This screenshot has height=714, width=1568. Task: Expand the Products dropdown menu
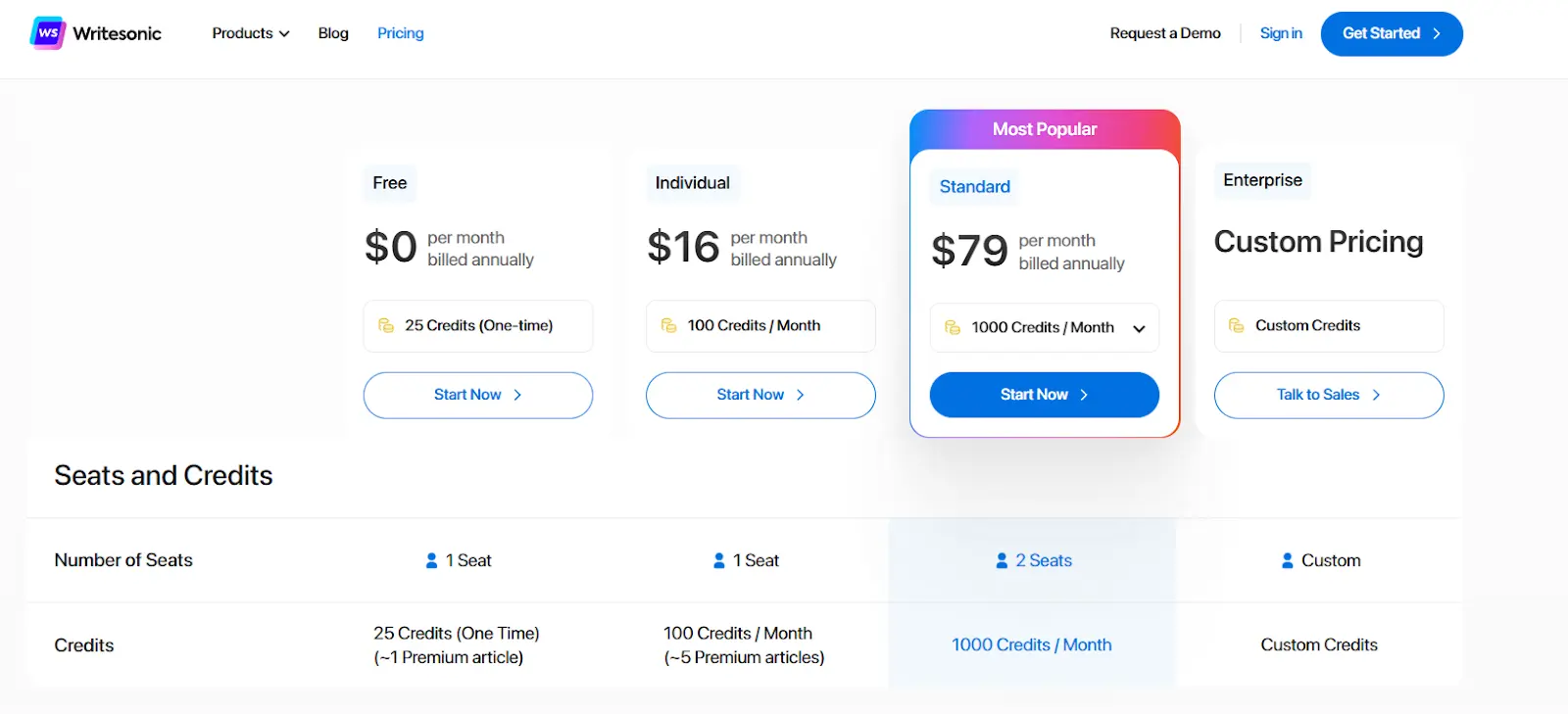click(251, 33)
